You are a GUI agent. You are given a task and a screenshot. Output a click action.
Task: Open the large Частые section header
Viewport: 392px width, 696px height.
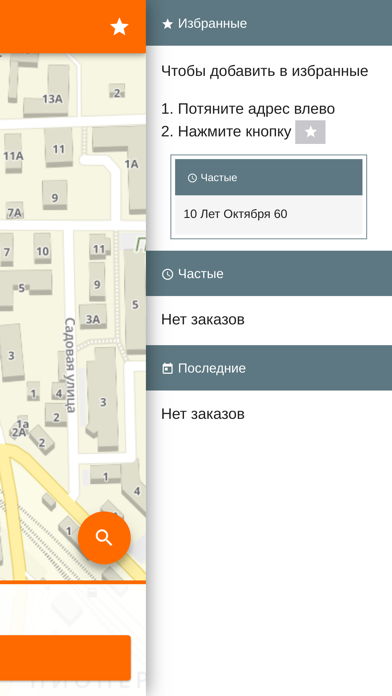(269, 273)
